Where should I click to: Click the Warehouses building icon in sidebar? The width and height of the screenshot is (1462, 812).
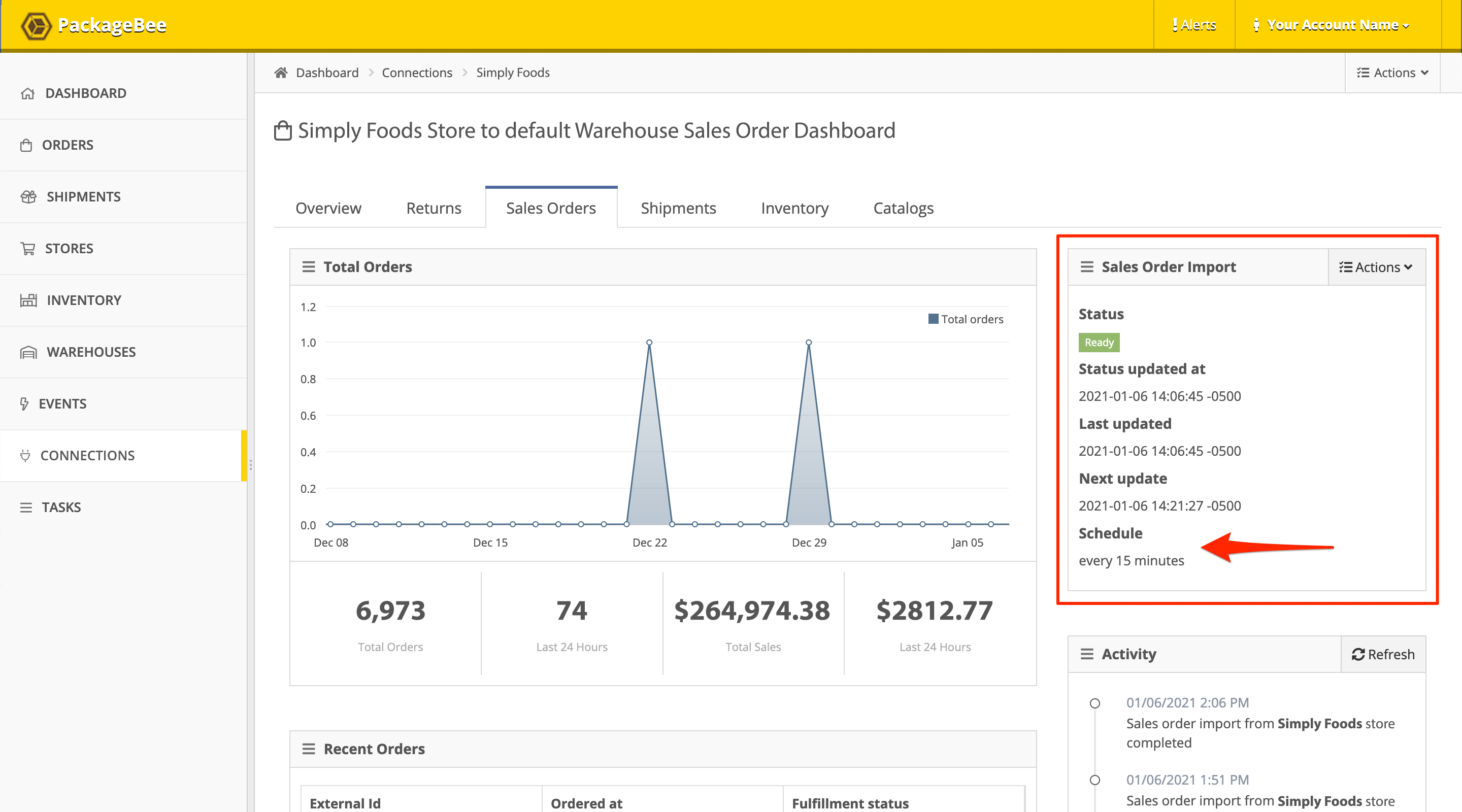click(28, 352)
